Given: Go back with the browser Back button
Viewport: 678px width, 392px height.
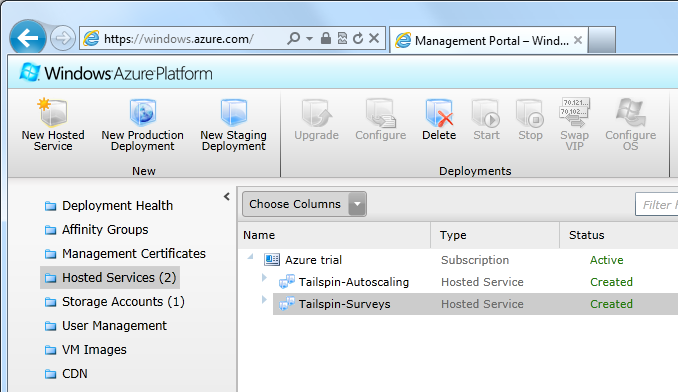Looking at the screenshot, I should click(x=28, y=38).
